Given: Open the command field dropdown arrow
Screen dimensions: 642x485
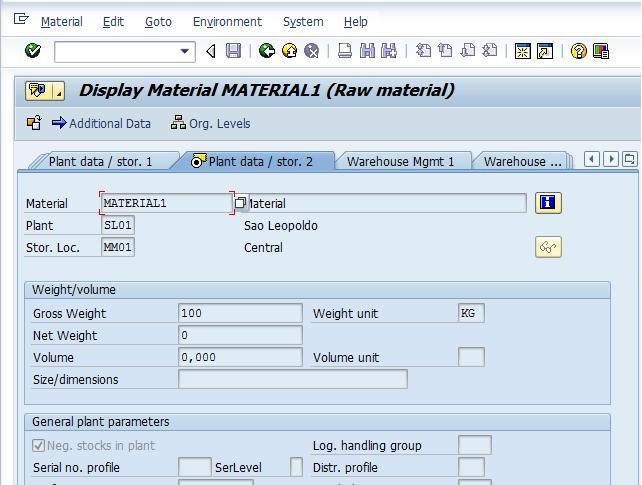Looking at the screenshot, I should point(185,51).
